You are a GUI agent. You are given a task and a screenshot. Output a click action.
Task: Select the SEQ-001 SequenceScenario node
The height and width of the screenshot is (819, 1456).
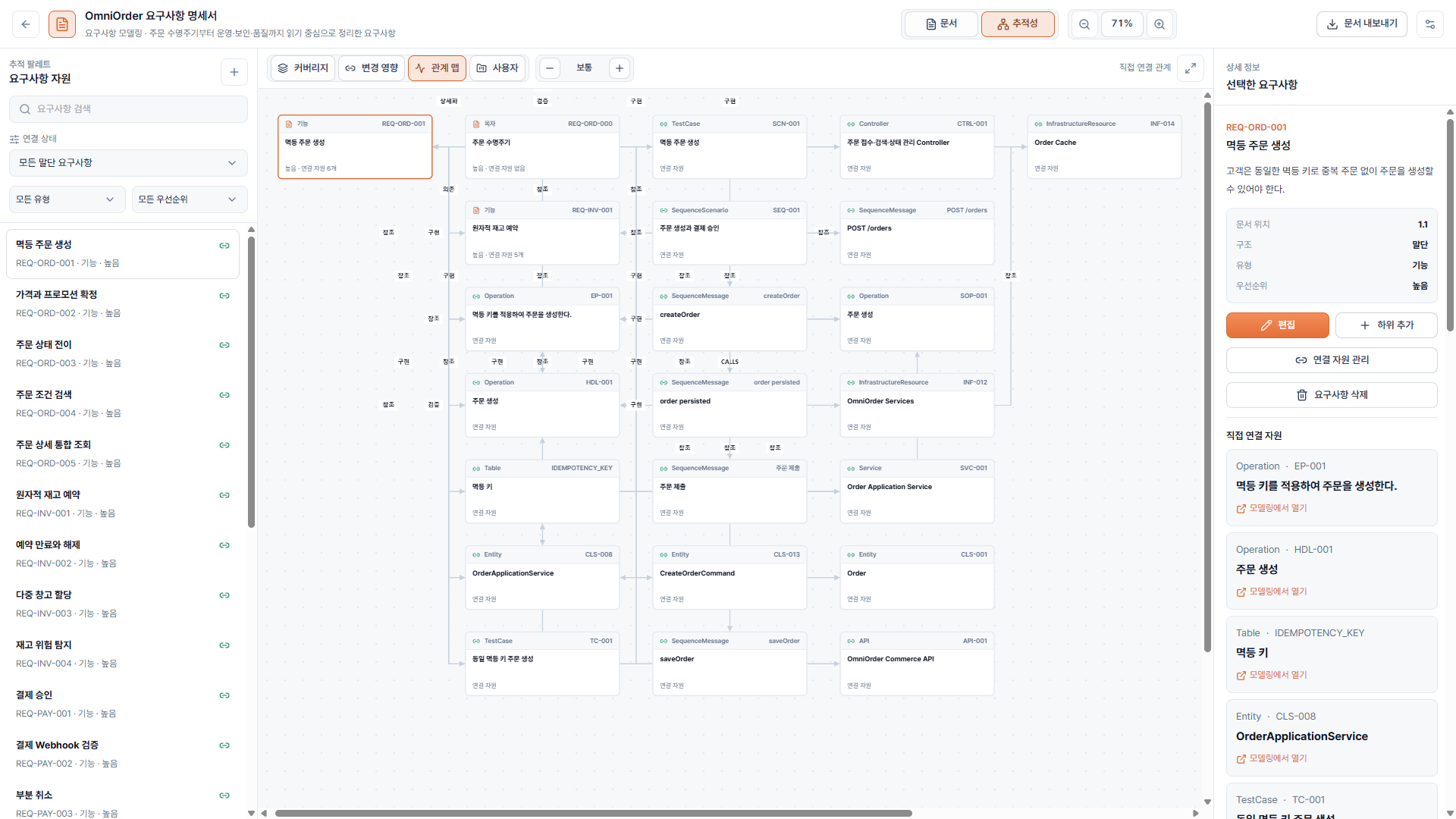(x=730, y=234)
